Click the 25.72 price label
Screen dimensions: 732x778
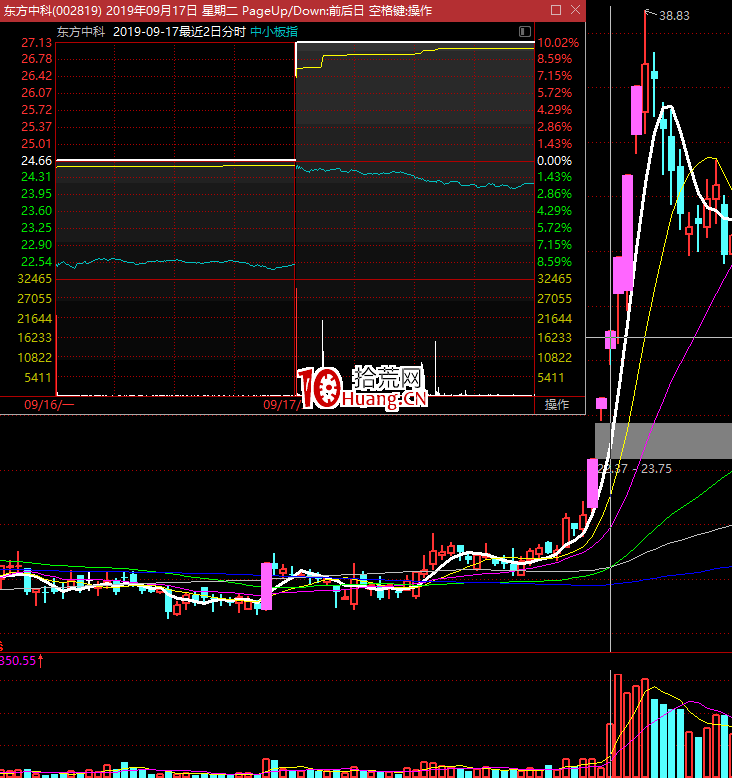click(36, 110)
